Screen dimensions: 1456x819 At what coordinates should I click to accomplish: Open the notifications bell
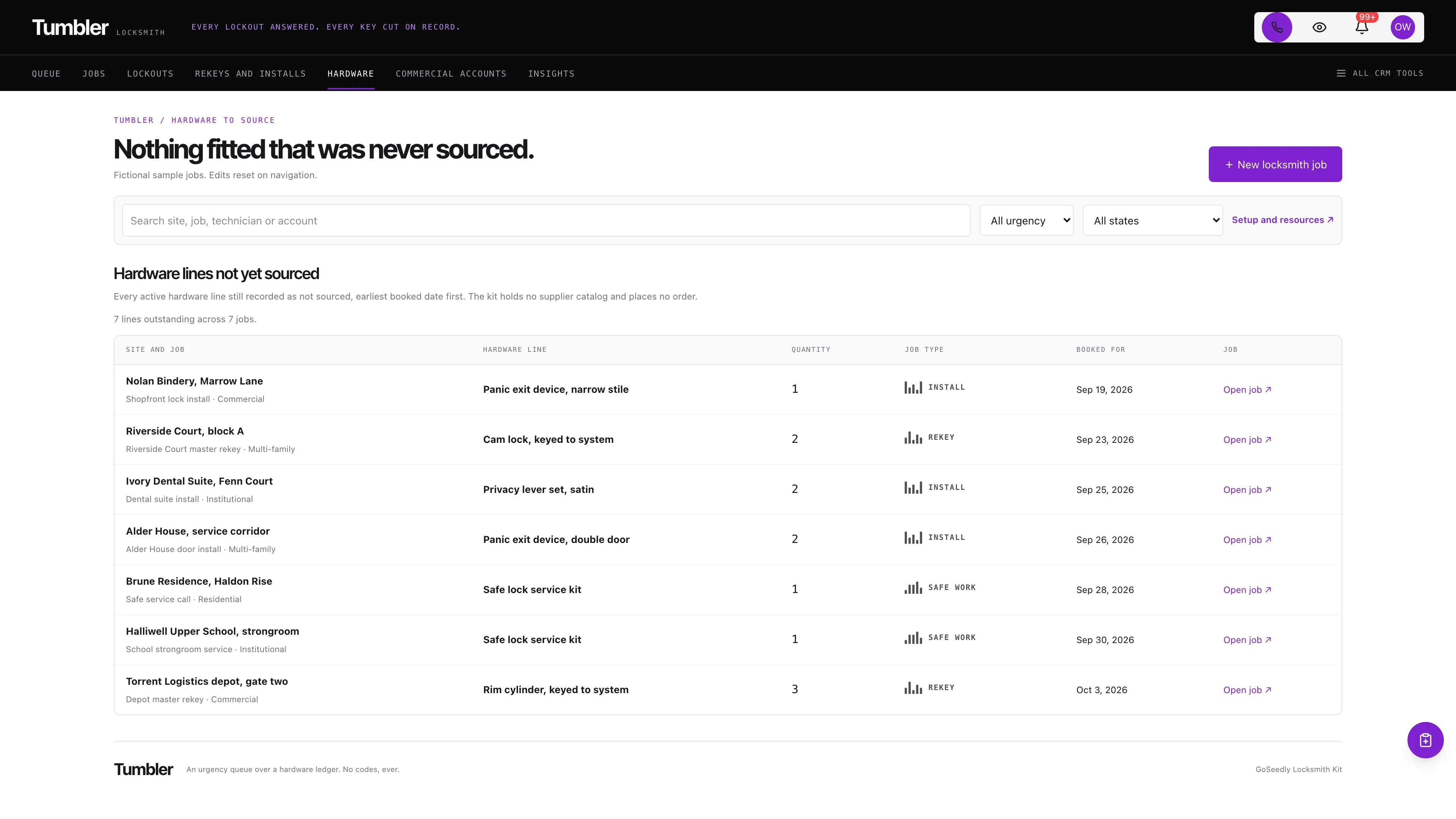pos(1362,27)
